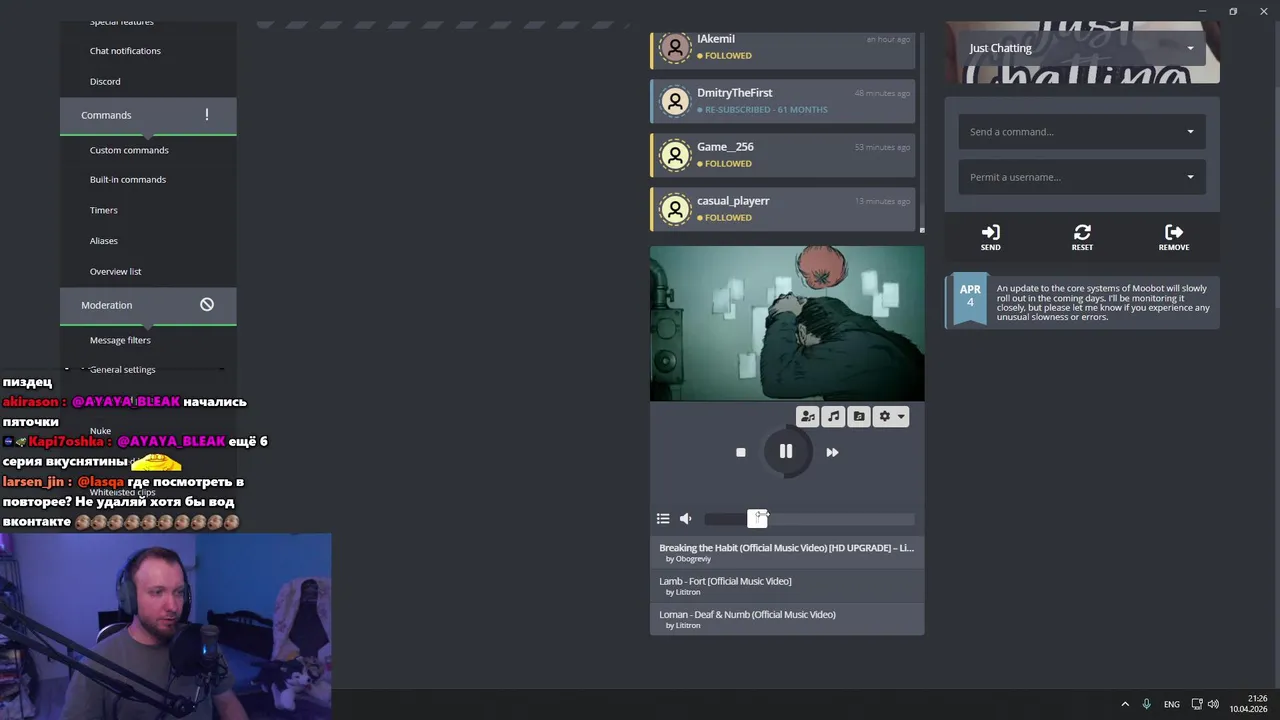The image size is (1280, 720).
Task: Select lAkemil username in feed
Action: 716,39
